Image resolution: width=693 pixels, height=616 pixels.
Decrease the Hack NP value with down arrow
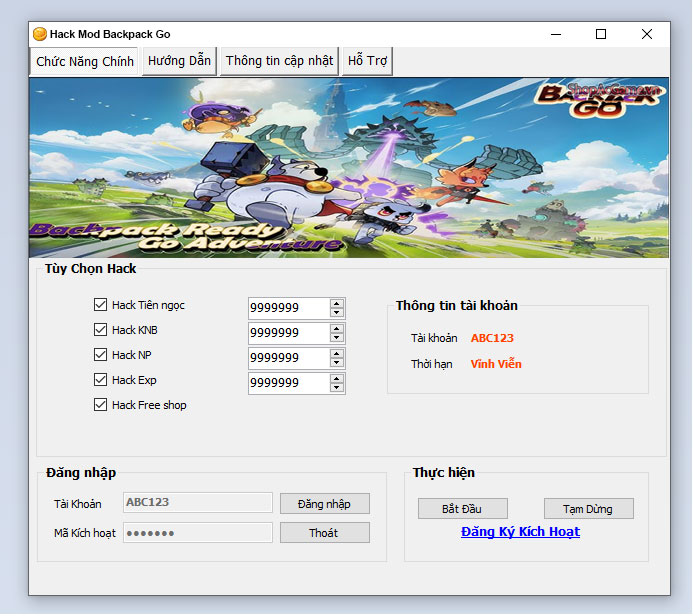pyautogui.click(x=337, y=363)
